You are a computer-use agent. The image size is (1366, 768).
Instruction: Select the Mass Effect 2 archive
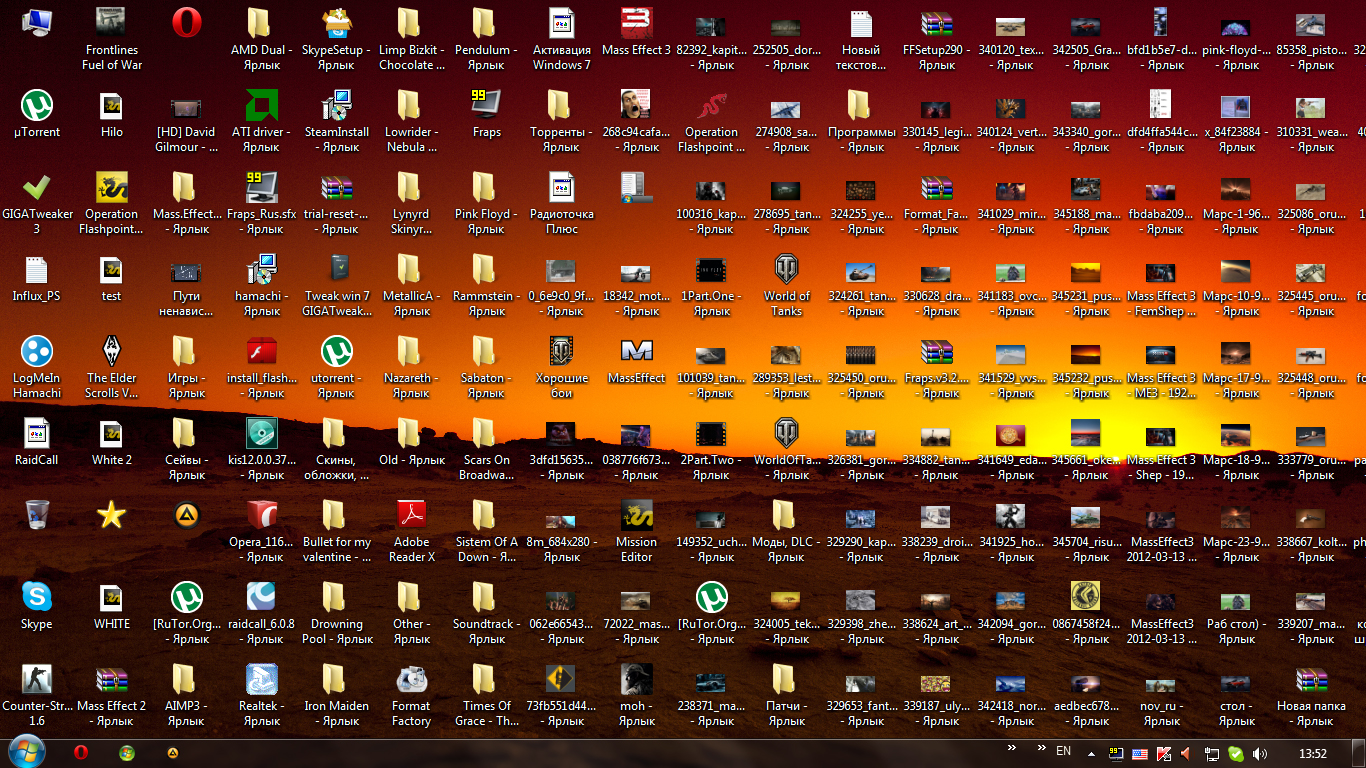click(x=112, y=688)
